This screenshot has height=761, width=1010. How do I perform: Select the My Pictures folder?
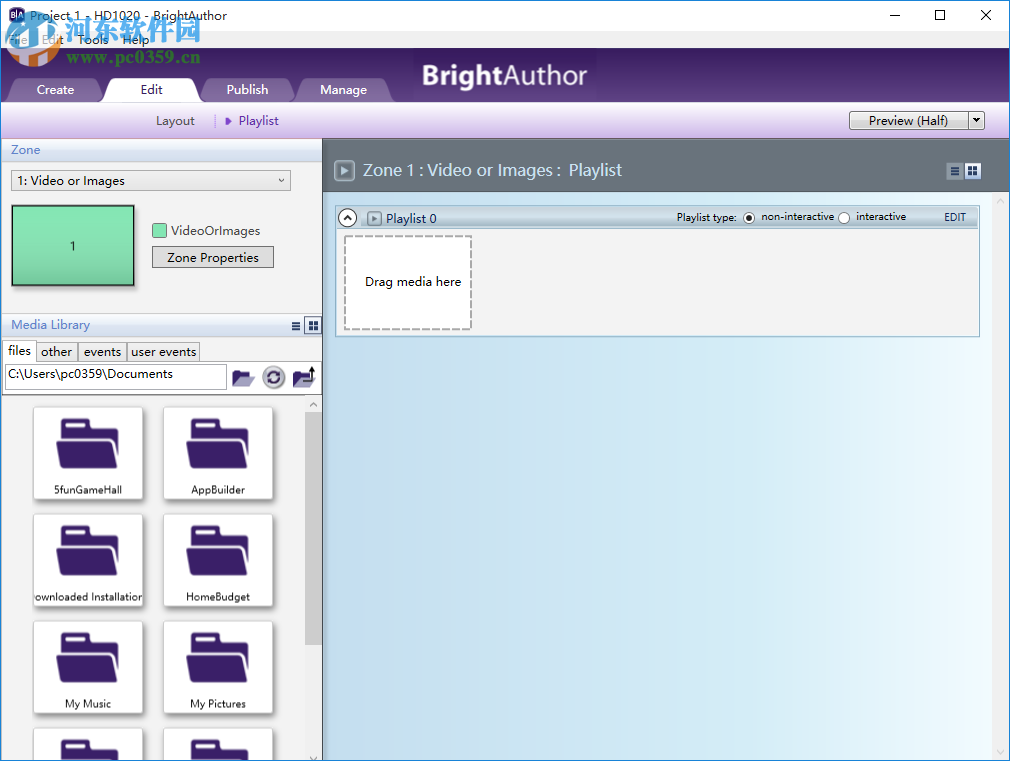[x=218, y=667]
